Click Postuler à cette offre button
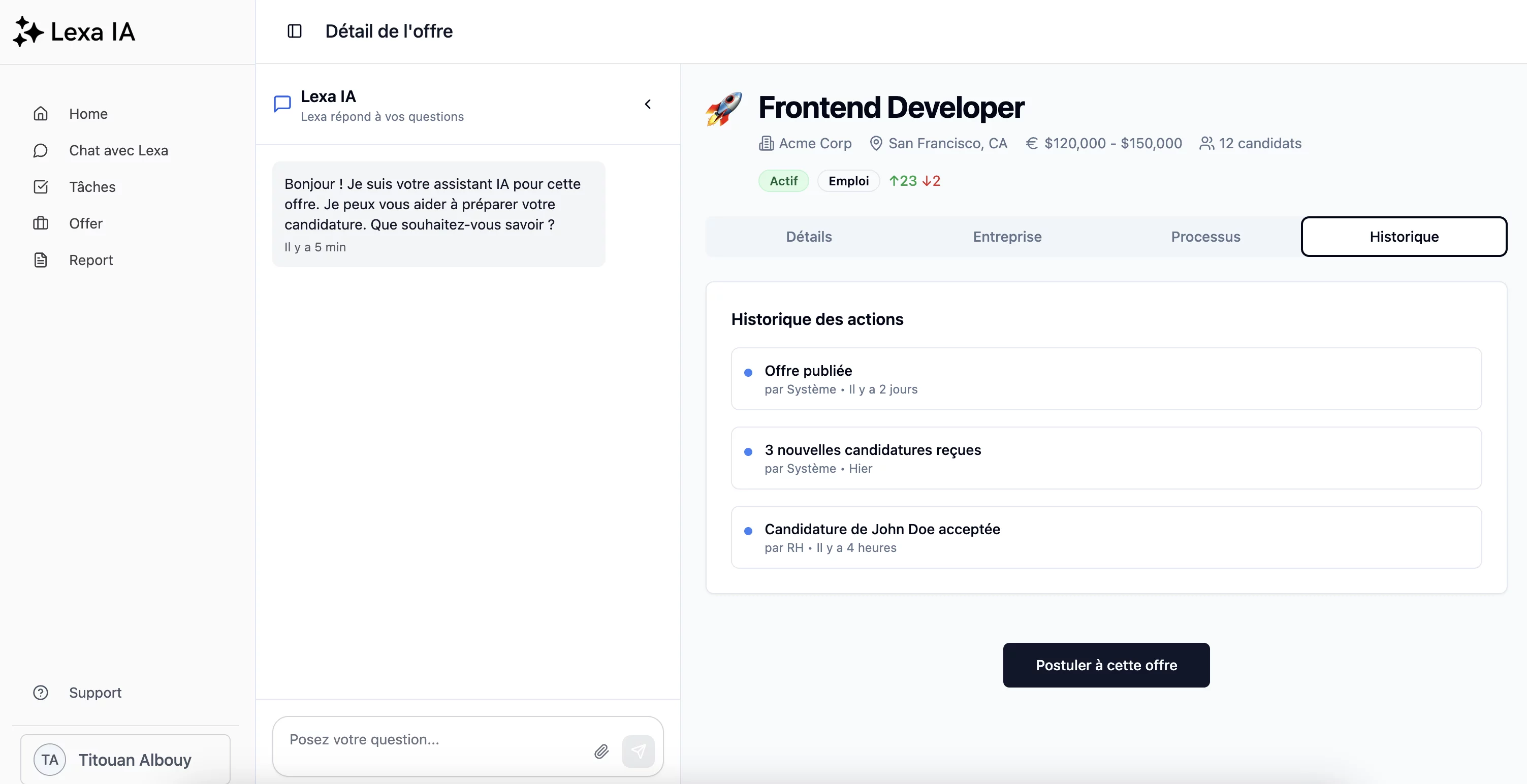Image resolution: width=1527 pixels, height=784 pixels. point(1106,666)
